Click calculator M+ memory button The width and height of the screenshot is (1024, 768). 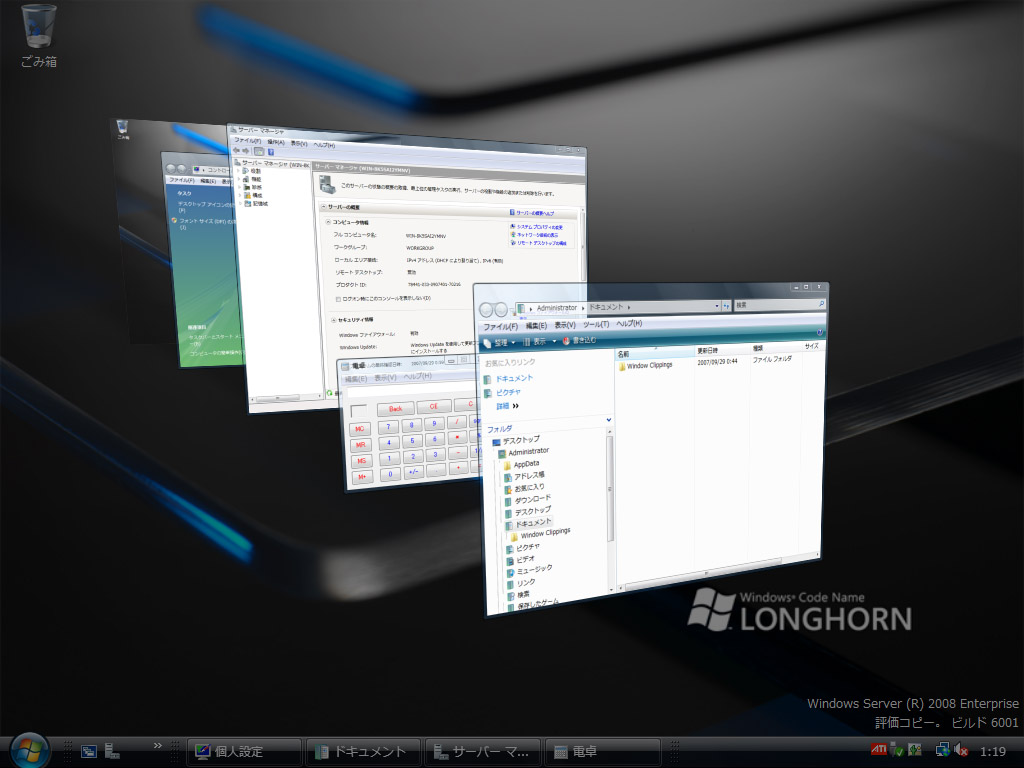[362, 477]
